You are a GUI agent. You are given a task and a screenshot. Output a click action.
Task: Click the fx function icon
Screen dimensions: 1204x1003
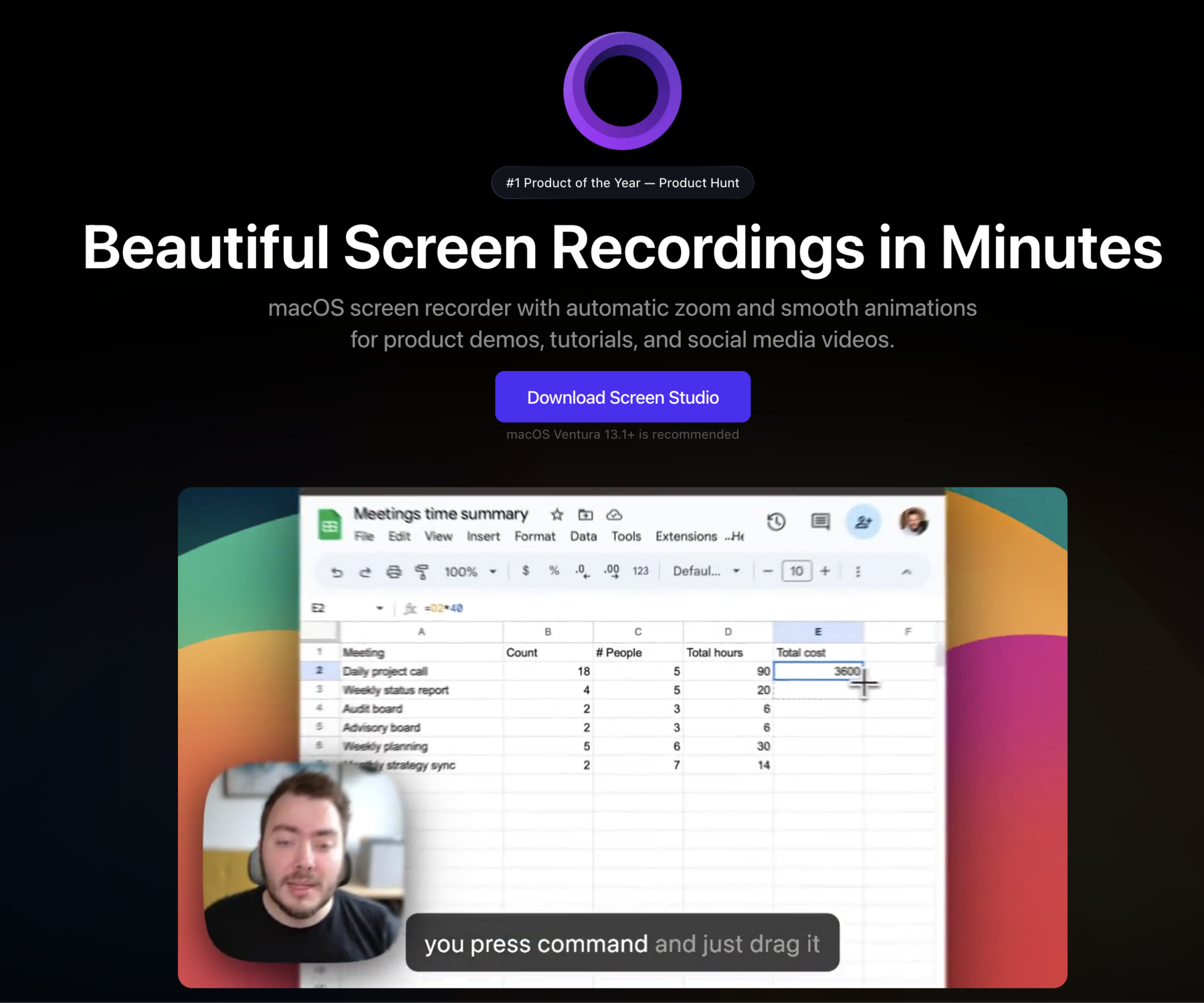(410, 608)
